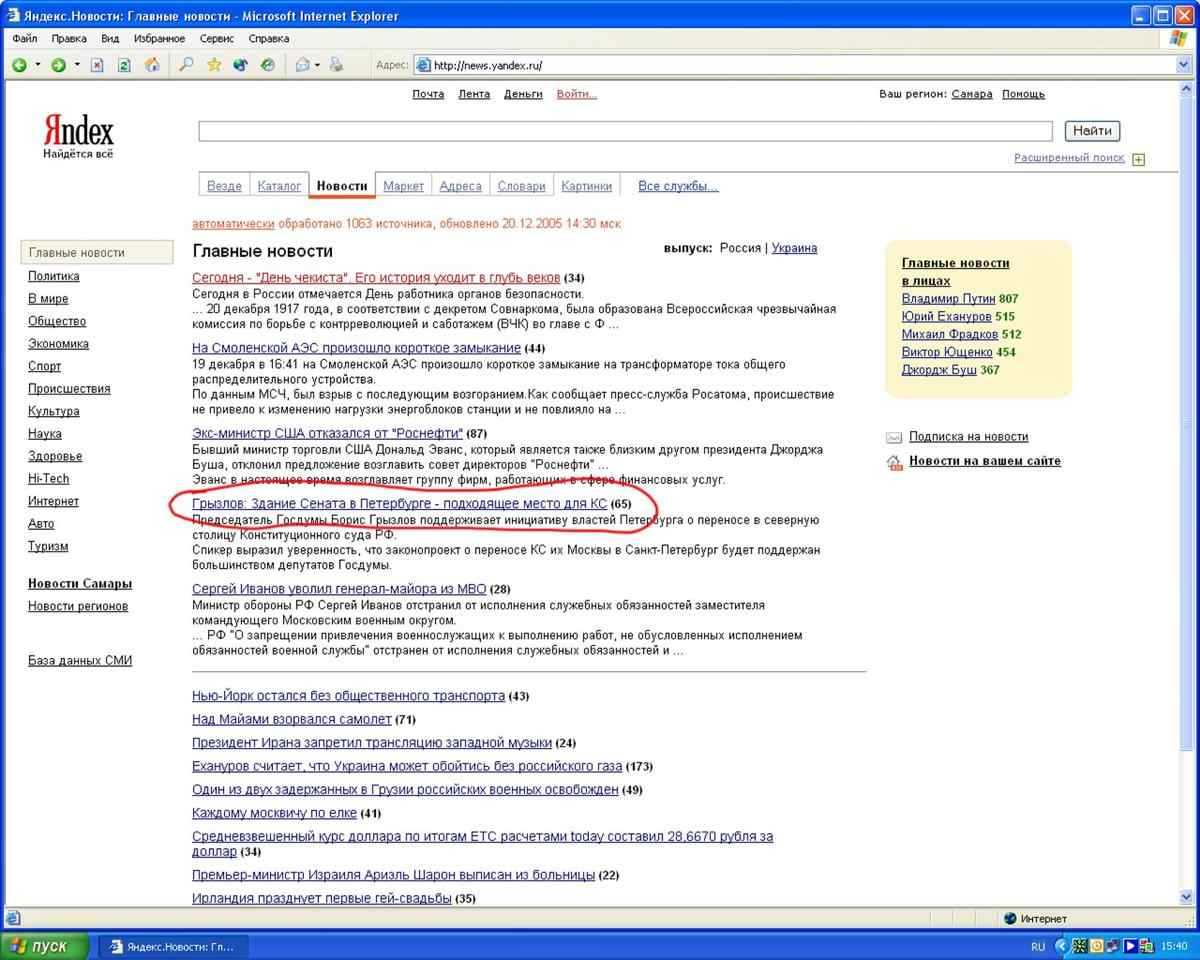Click the Print toolbar icon
Screen dimensions: 1200x960
tap(336, 65)
